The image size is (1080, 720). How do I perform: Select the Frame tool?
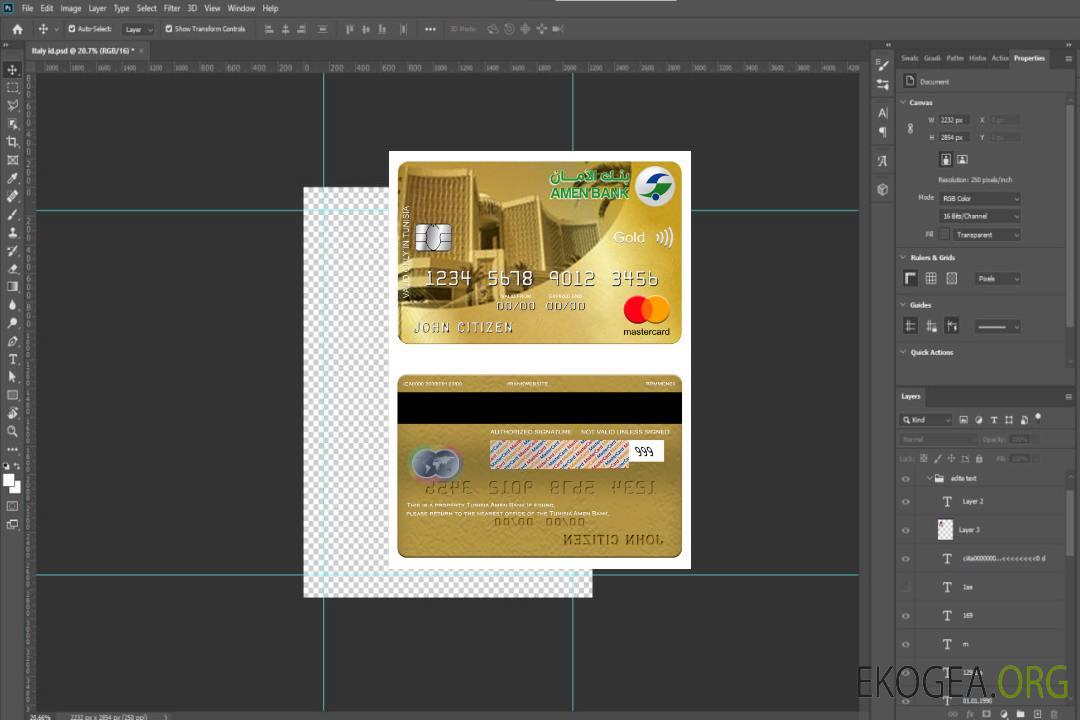click(12, 160)
